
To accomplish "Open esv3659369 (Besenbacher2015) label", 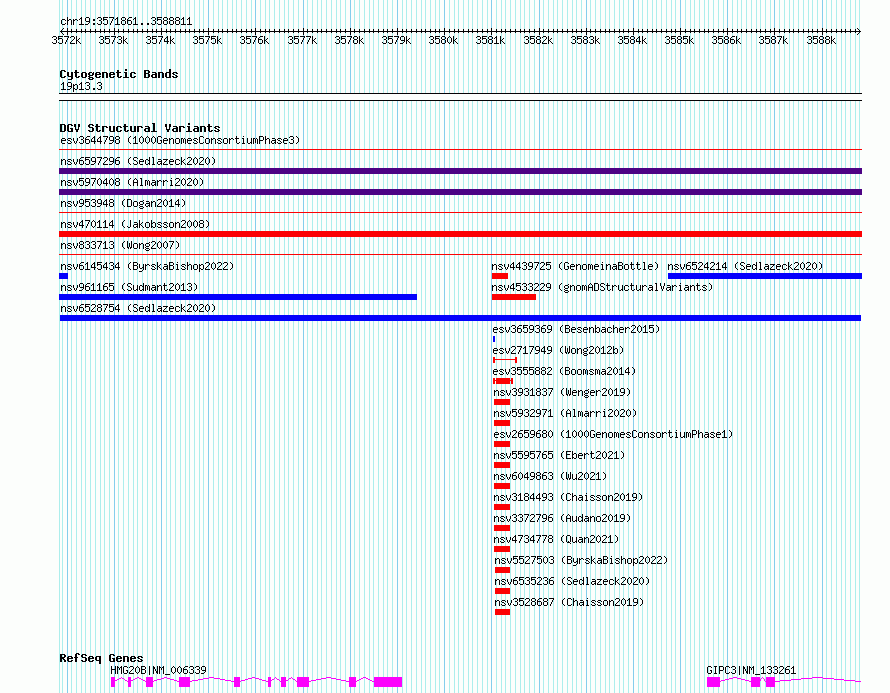I will [x=576, y=329].
